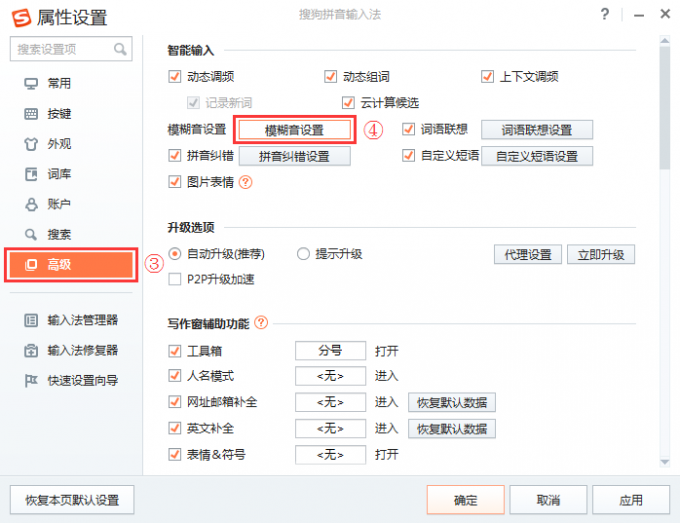Toggle the 动态调频 checkbox
This screenshot has height=523, width=680.
(x=175, y=77)
